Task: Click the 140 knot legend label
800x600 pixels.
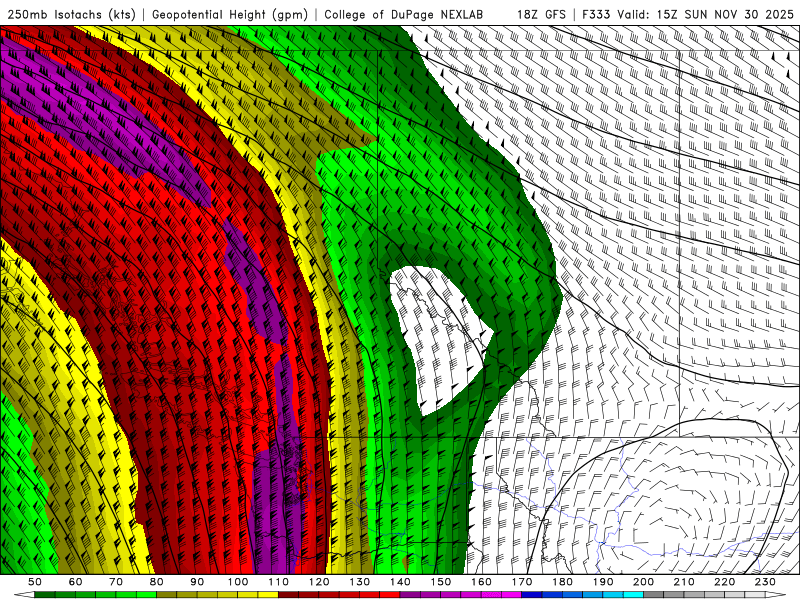Action: click(x=400, y=582)
